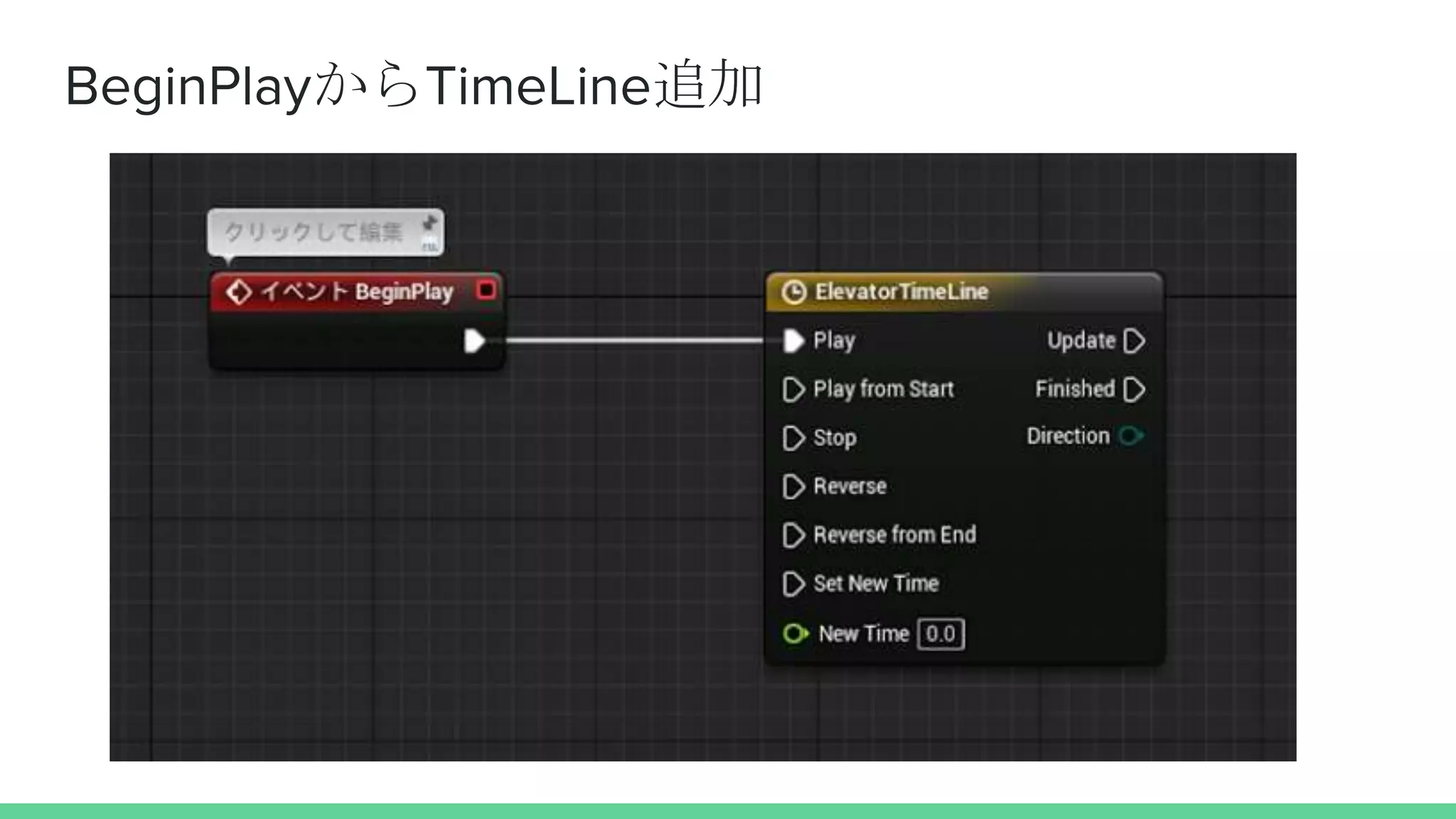Click the Play exec input pin
This screenshot has height=819, width=1456.
(793, 341)
